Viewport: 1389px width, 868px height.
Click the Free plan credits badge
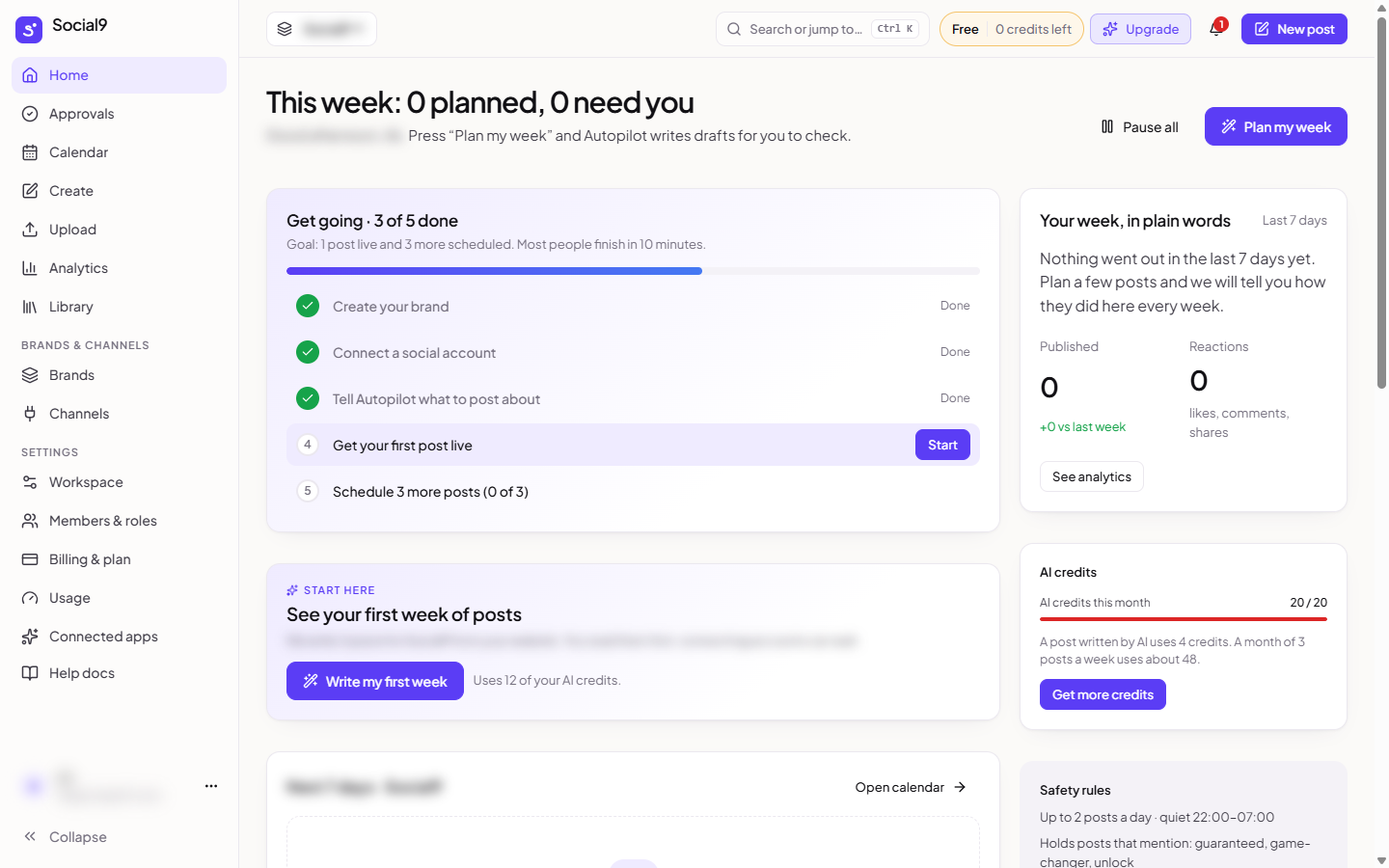(x=1012, y=29)
